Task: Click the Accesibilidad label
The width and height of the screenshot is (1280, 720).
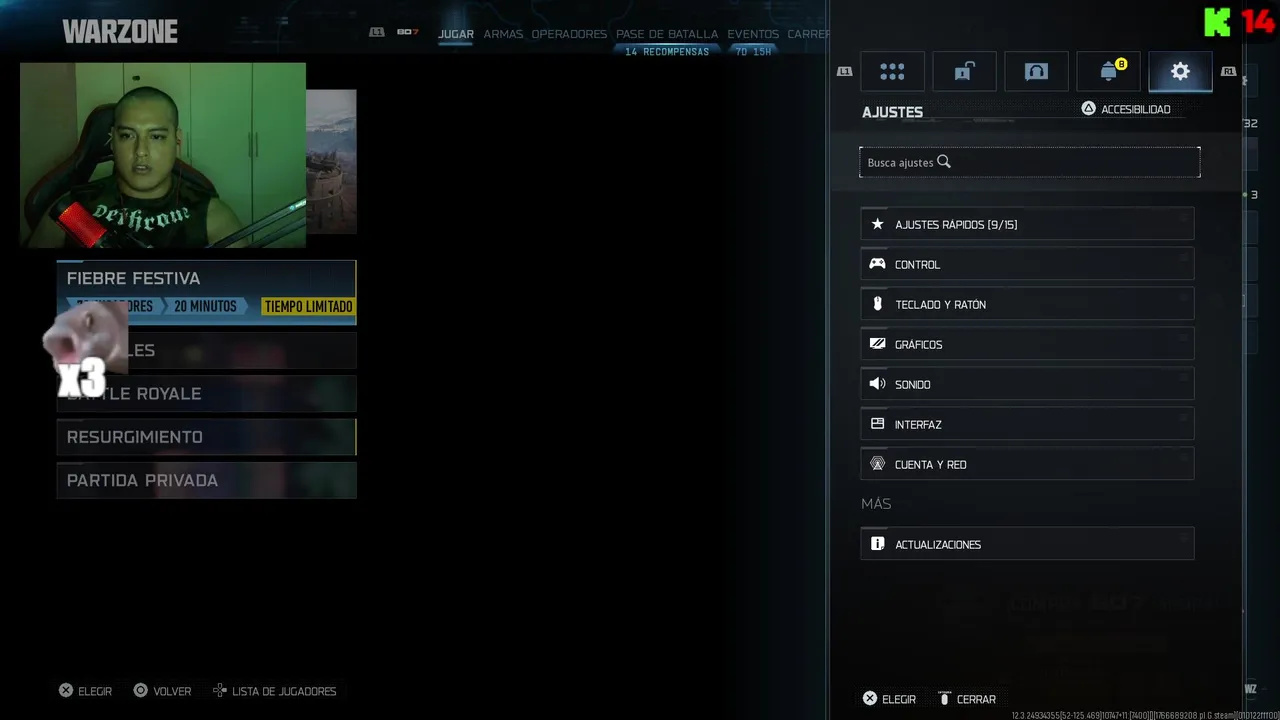Action: (1135, 109)
